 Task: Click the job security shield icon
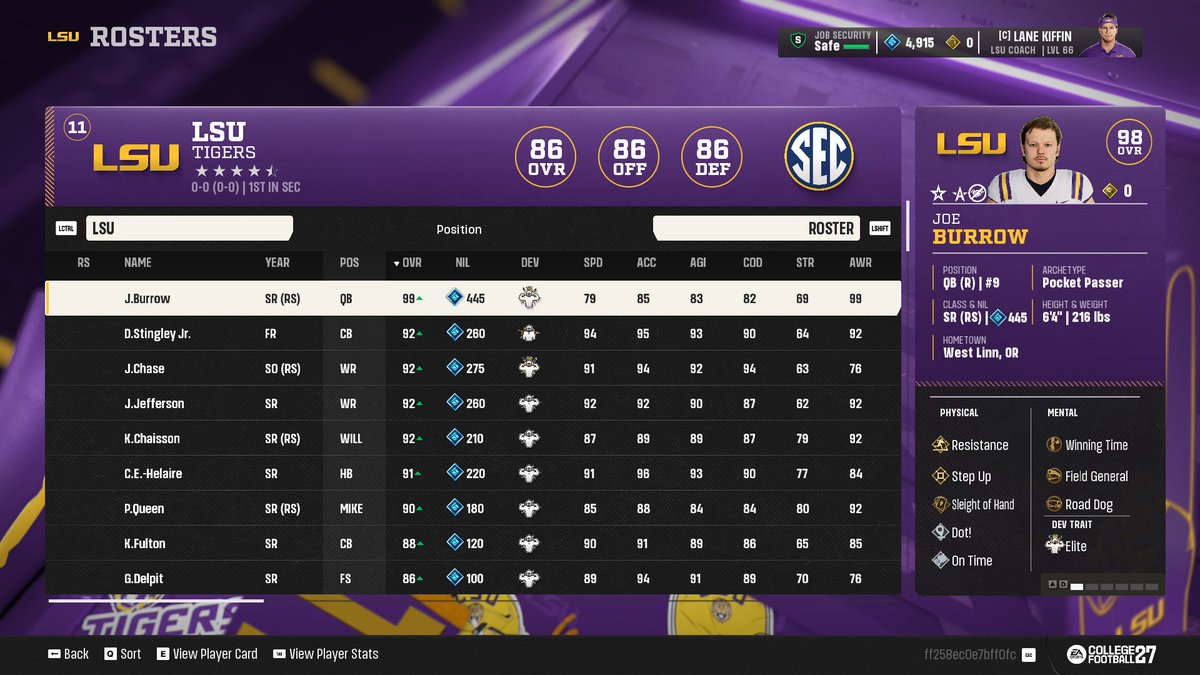click(797, 41)
